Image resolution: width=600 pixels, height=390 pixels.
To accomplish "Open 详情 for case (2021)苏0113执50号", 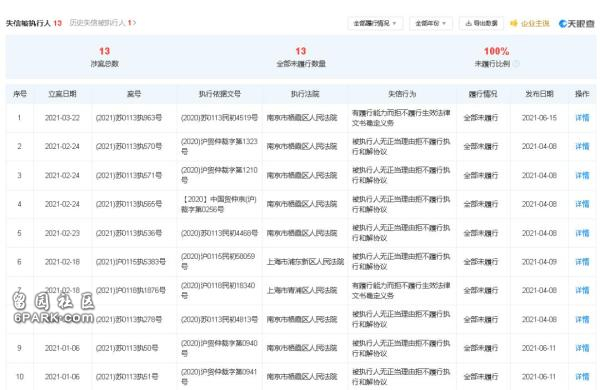I will point(582,348).
